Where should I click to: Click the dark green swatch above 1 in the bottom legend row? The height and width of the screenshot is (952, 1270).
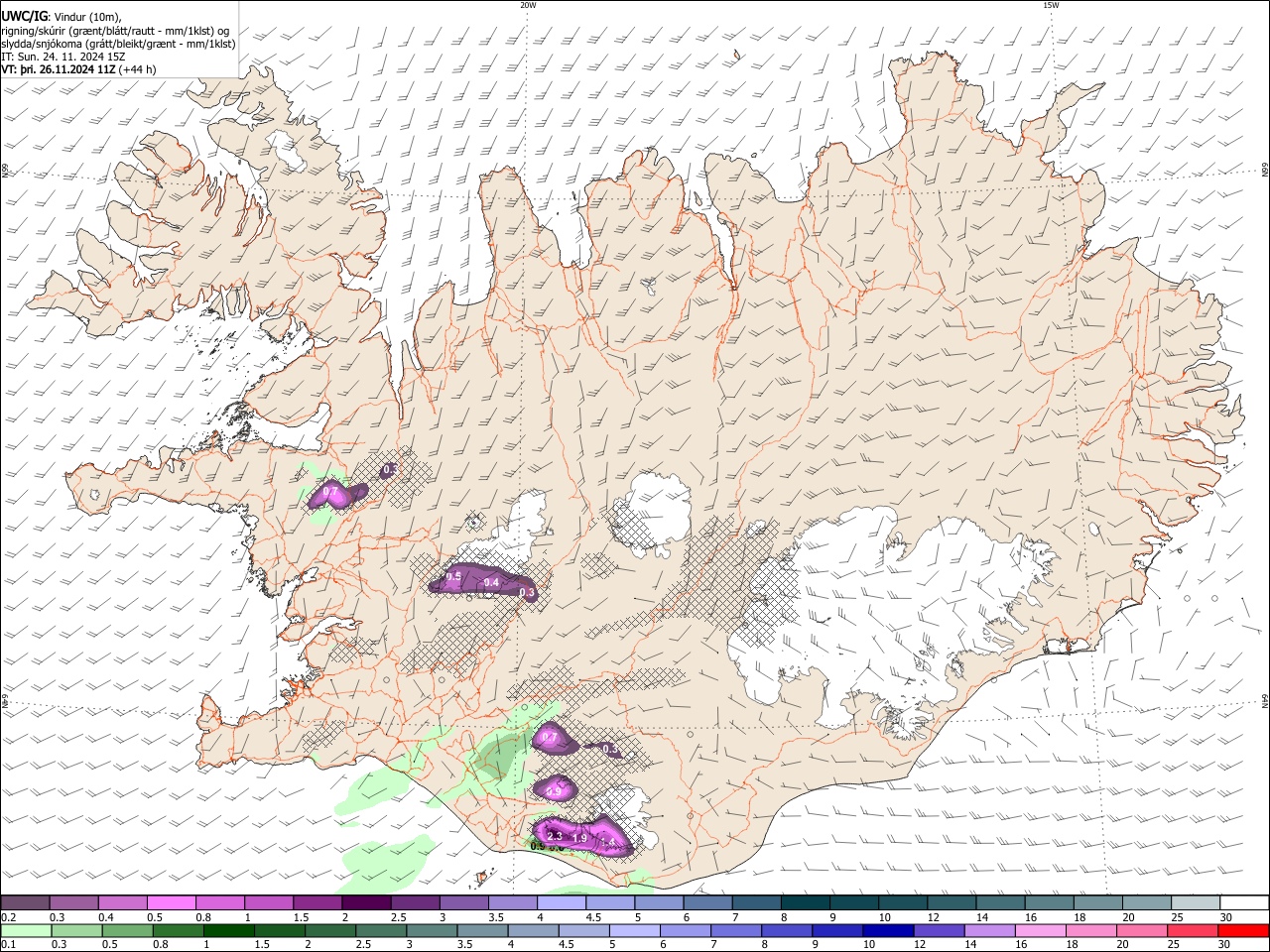point(228,930)
